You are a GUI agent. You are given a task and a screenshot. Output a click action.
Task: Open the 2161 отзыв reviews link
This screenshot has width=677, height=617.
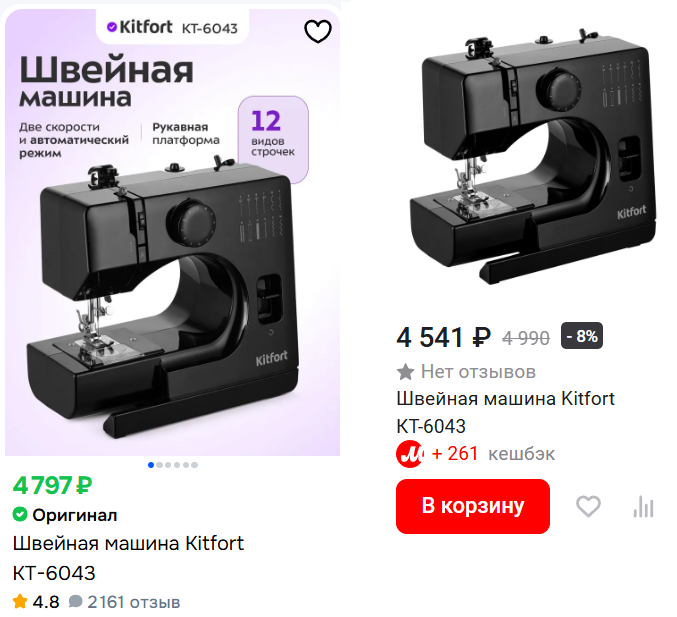[x=133, y=602]
